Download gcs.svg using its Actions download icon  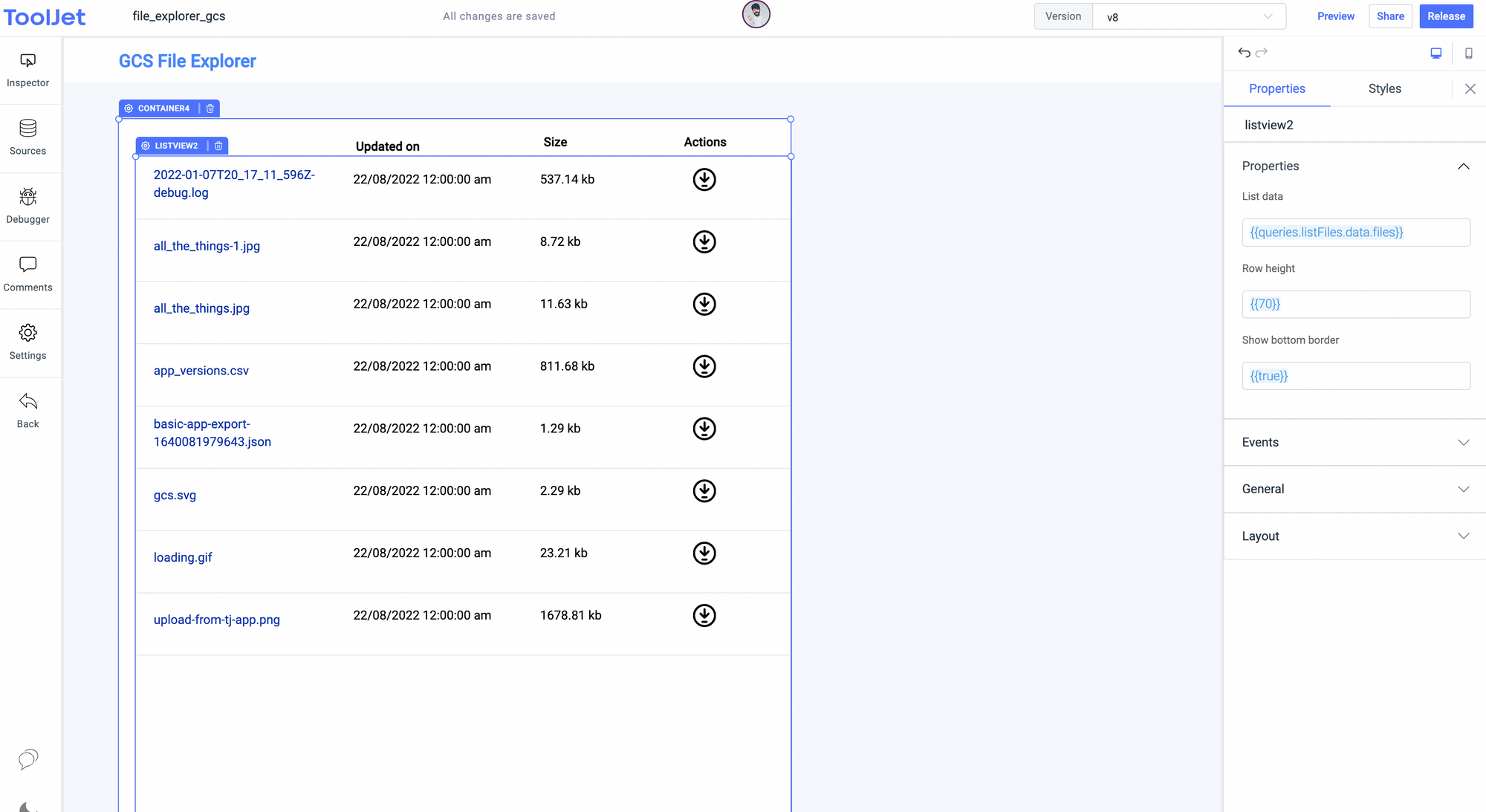[x=704, y=490]
